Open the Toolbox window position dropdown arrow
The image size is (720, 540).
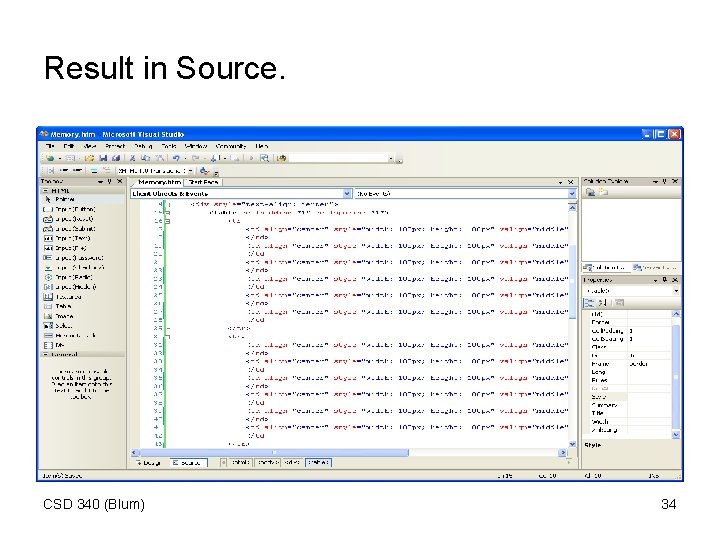coord(100,181)
